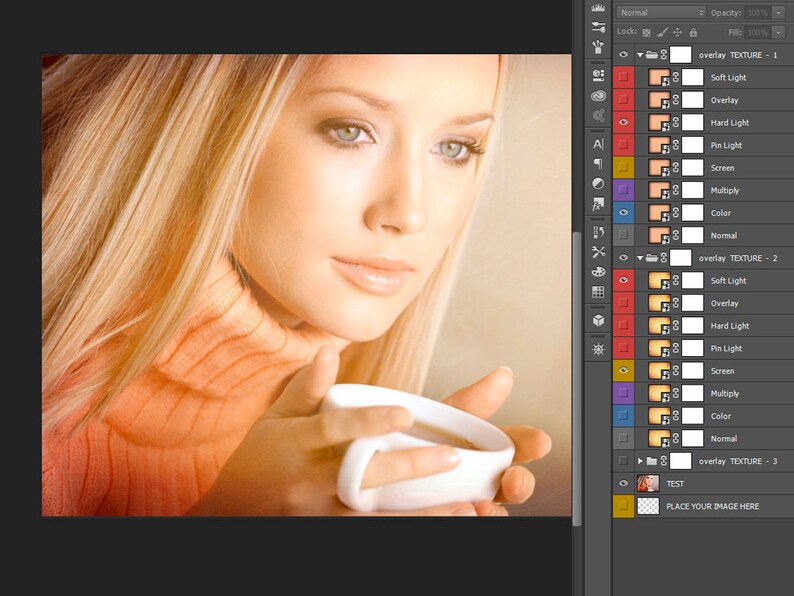Click the canvas vertical scrollbar

point(577,379)
